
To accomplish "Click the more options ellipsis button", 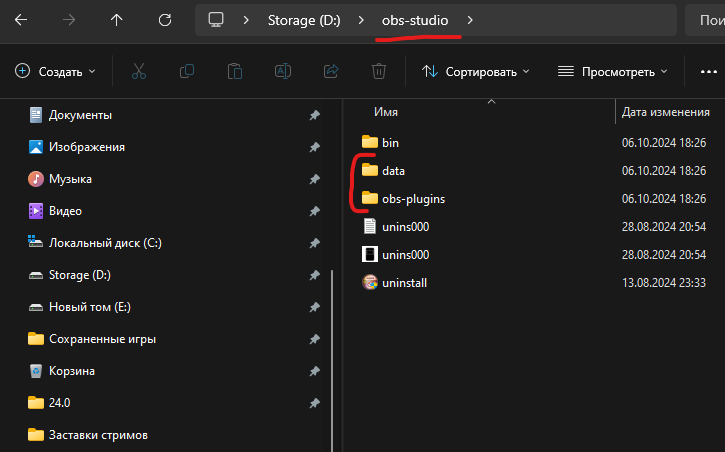I will point(708,71).
